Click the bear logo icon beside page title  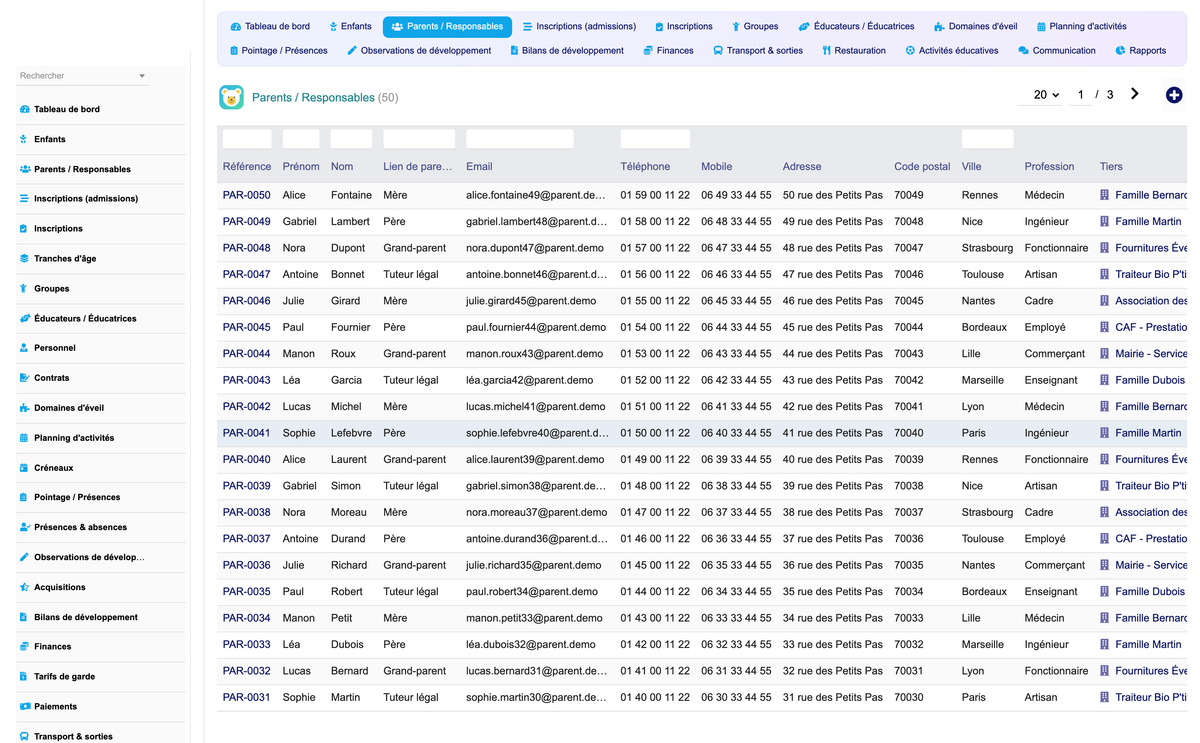click(231, 97)
